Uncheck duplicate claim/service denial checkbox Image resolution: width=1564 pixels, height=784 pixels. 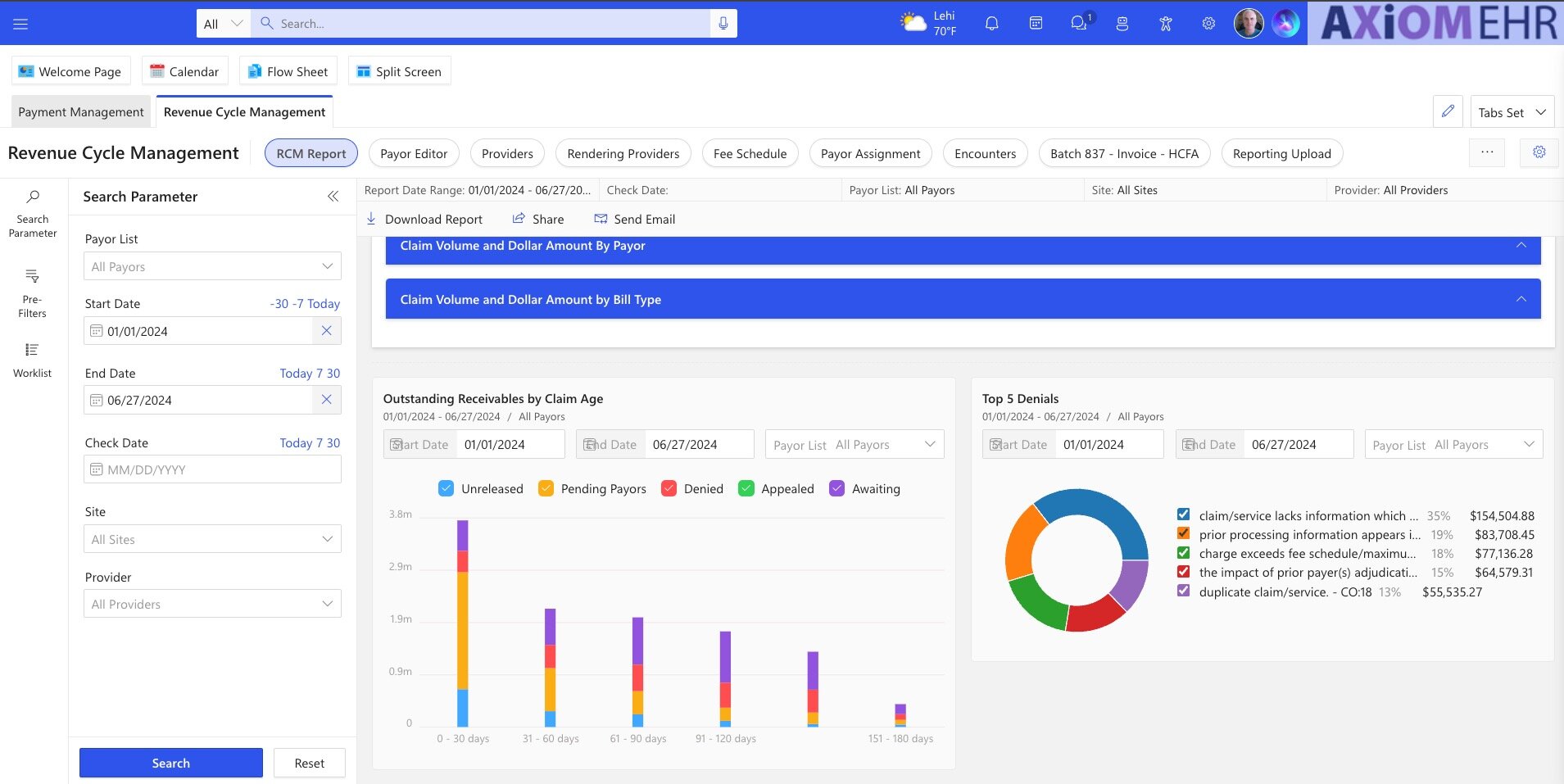tap(1183, 591)
